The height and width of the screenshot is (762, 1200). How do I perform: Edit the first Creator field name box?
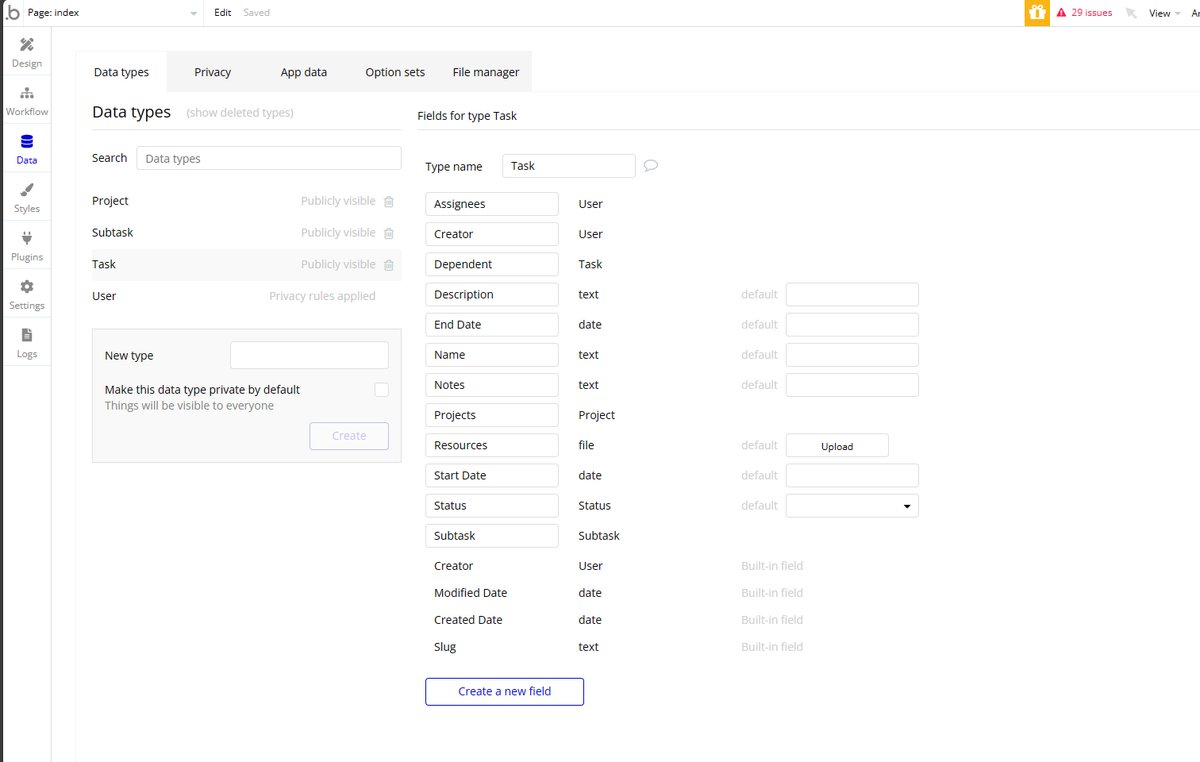[492, 234]
